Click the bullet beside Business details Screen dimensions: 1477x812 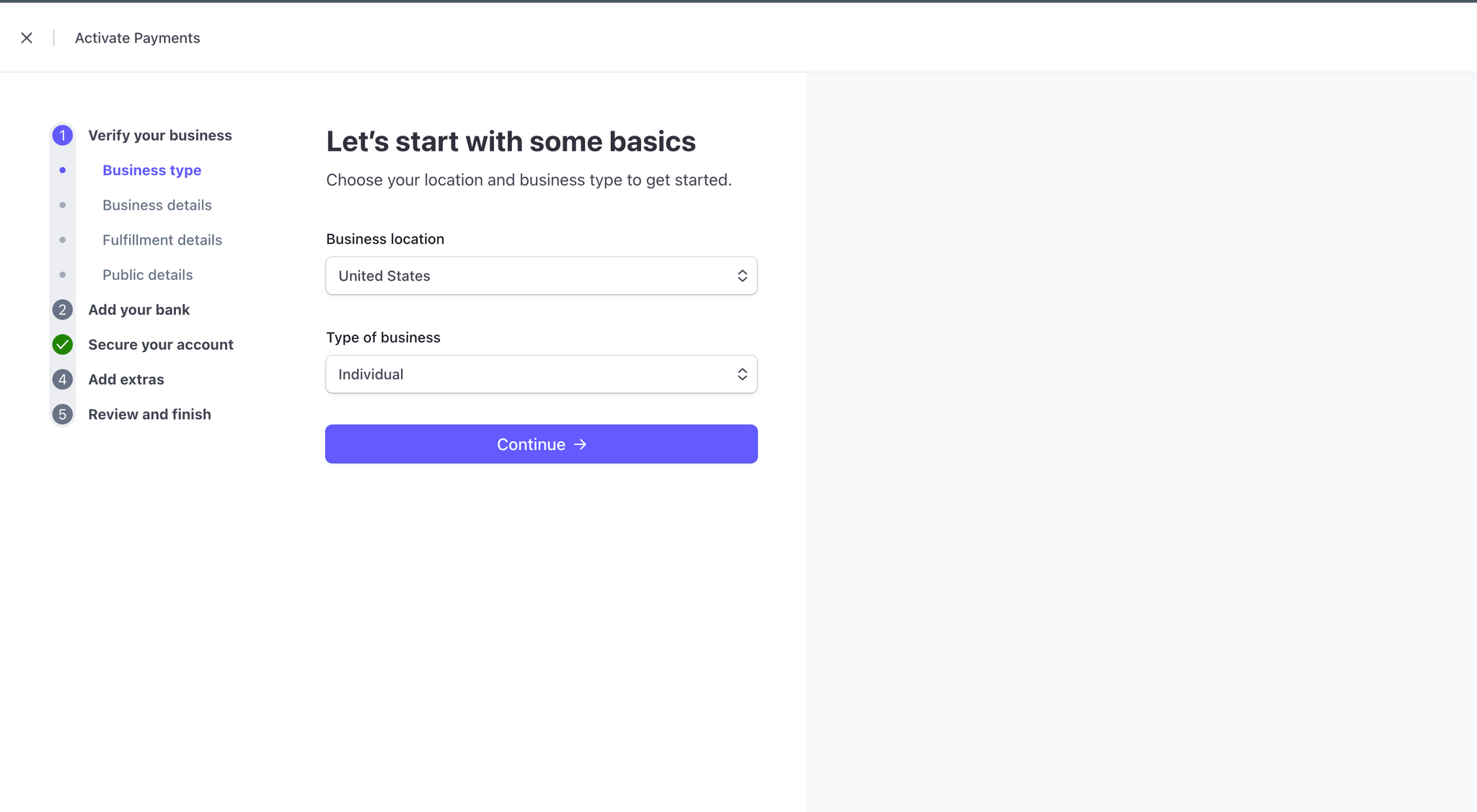click(x=63, y=206)
